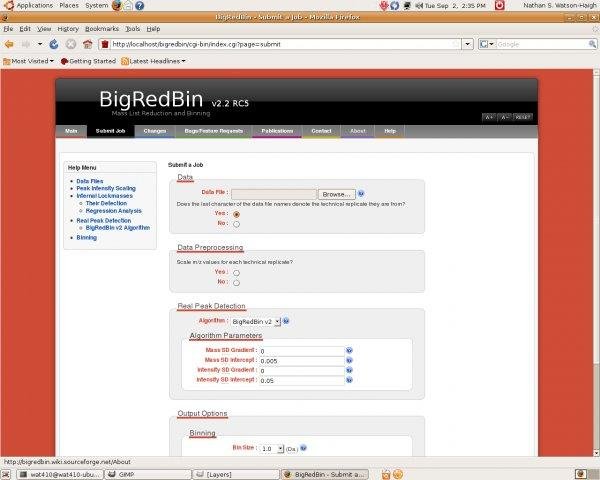Open the Contact tab

321,131
